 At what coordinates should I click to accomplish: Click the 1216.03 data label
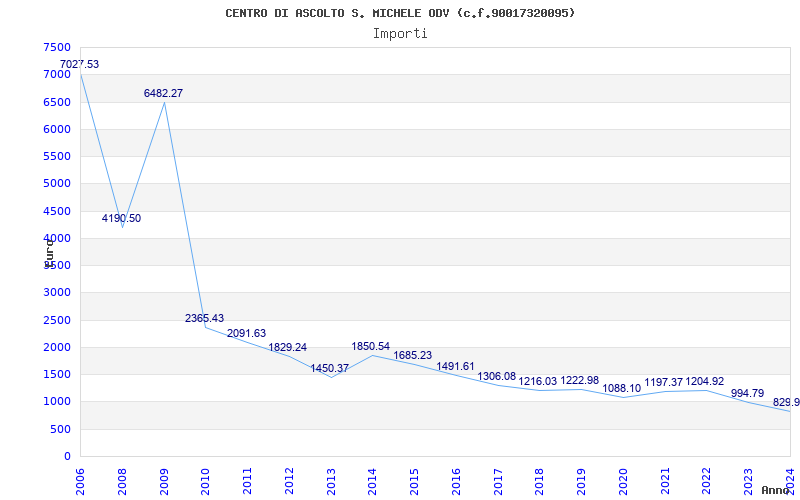pos(538,382)
